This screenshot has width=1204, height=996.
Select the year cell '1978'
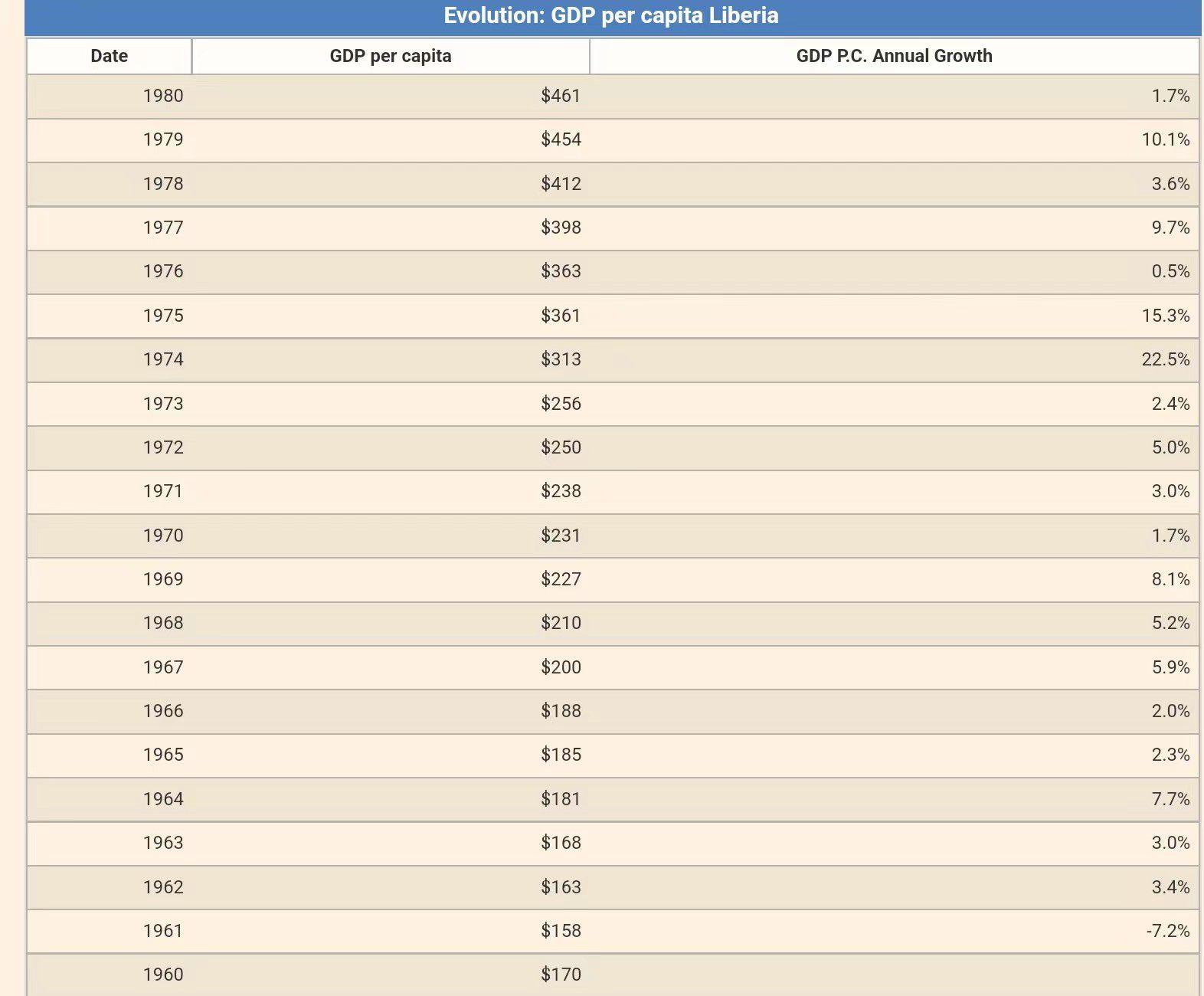click(163, 184)
